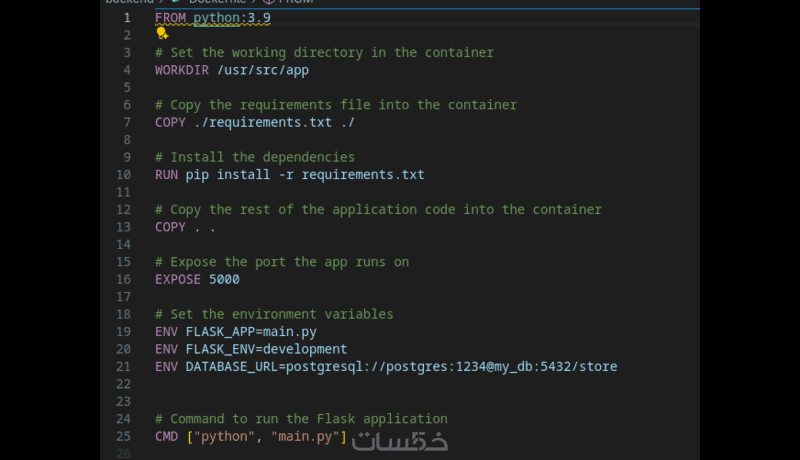Click FLASK_ENV=development text
This screenshot has height=460, width=800.
coord(267,349)
